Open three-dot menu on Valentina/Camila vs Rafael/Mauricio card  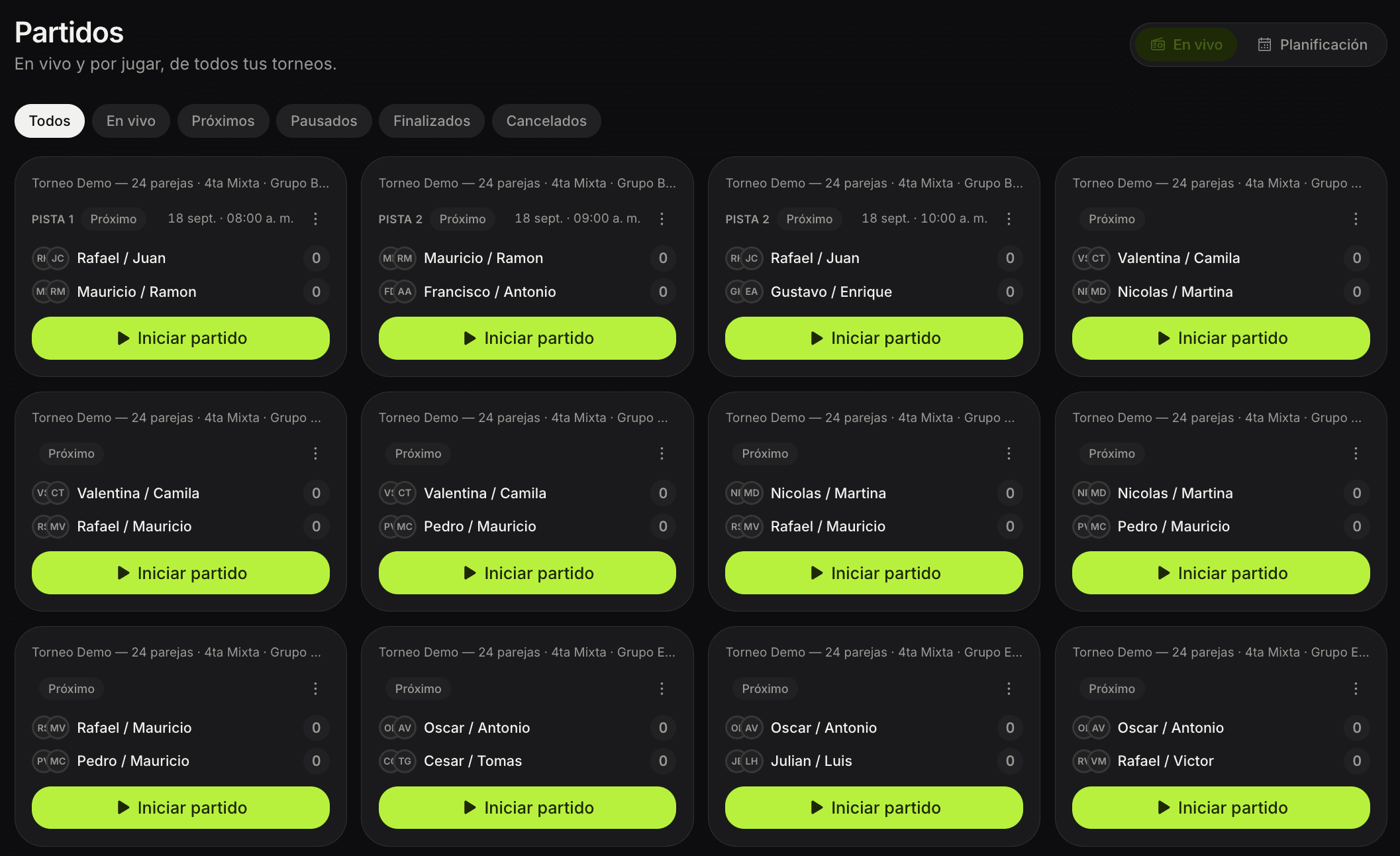[315, 453]
